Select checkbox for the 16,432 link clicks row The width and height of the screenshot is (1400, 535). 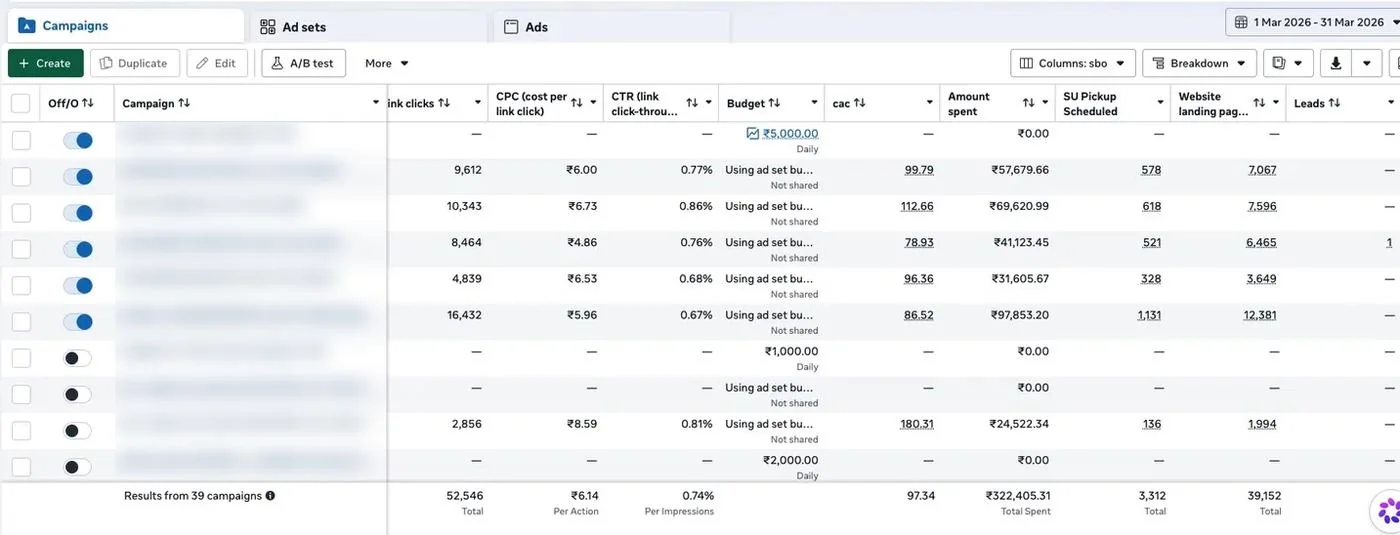pyautogui.click(x=21, y=322)
